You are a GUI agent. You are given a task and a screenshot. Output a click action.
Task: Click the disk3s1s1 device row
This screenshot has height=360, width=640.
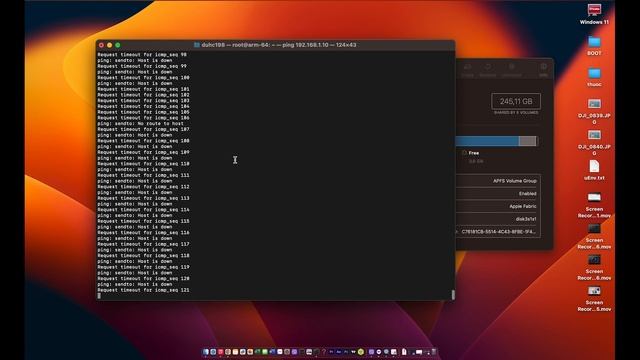click(x=498, y=219)
